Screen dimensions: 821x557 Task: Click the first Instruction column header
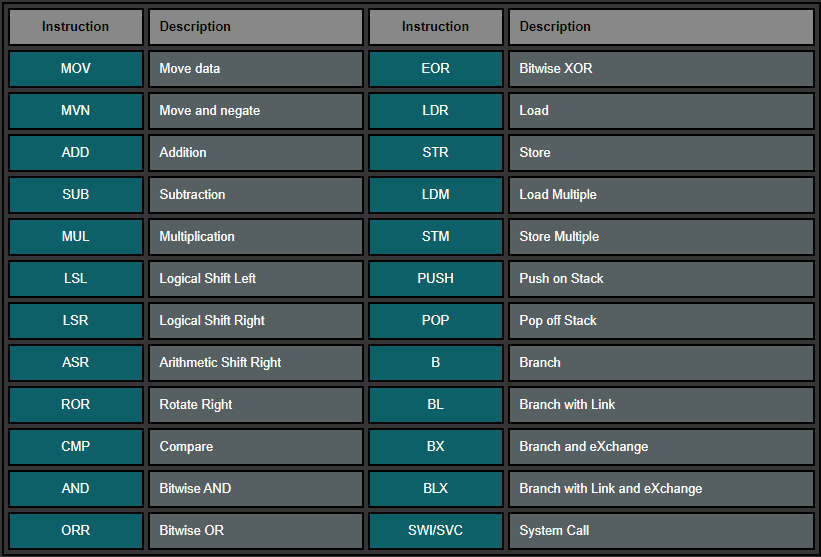76,27
